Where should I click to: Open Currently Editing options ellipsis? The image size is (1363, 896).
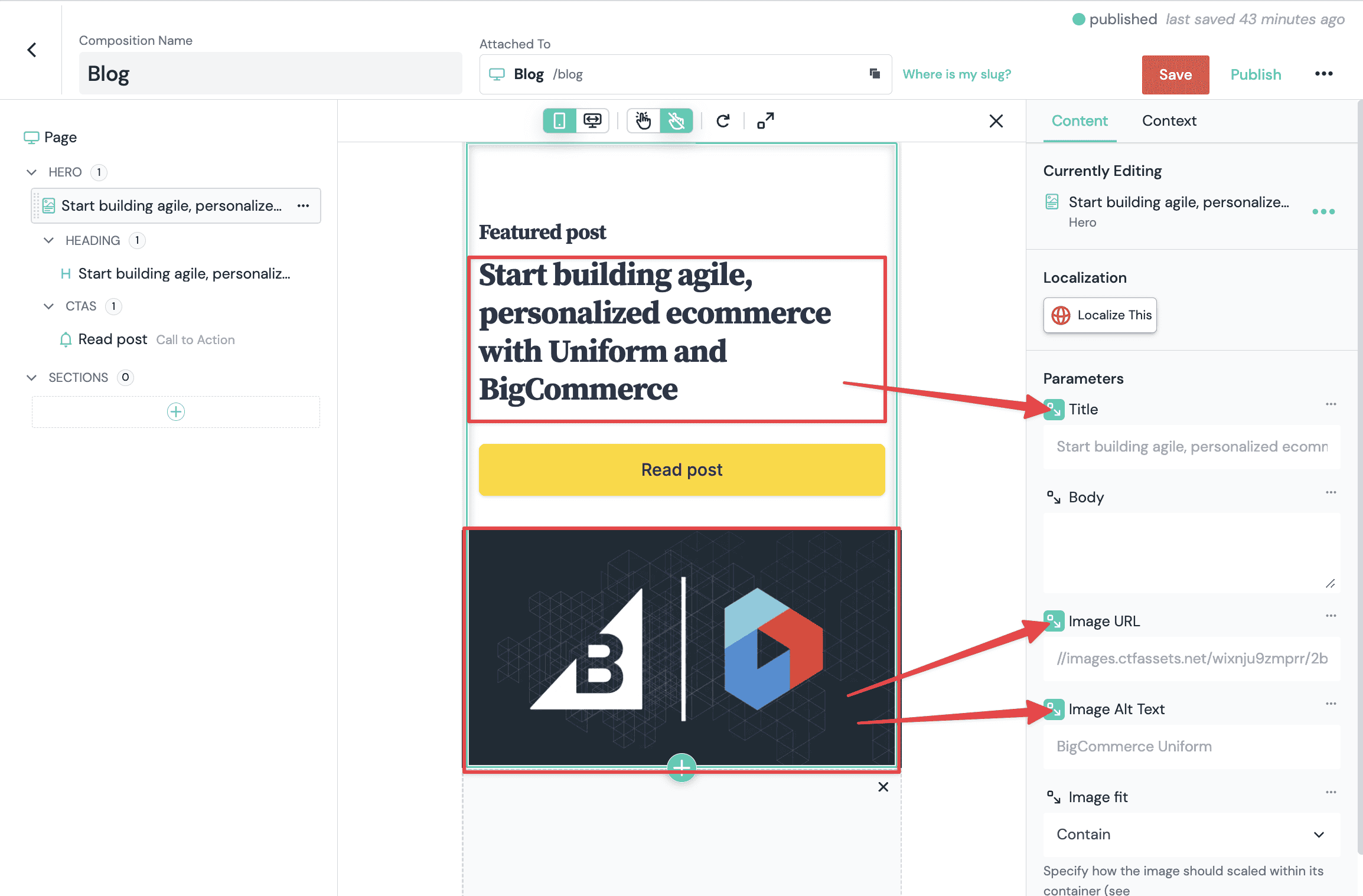1323,211
